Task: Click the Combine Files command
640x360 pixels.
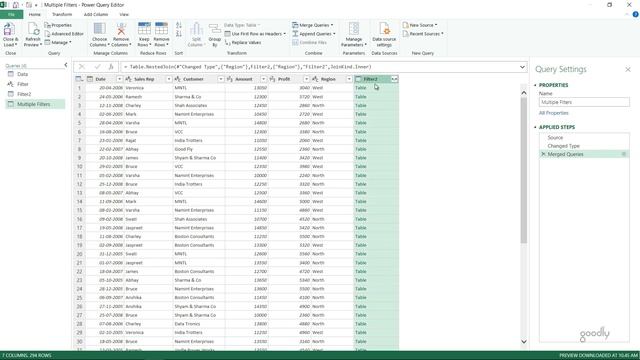Action: coord(309,42)
